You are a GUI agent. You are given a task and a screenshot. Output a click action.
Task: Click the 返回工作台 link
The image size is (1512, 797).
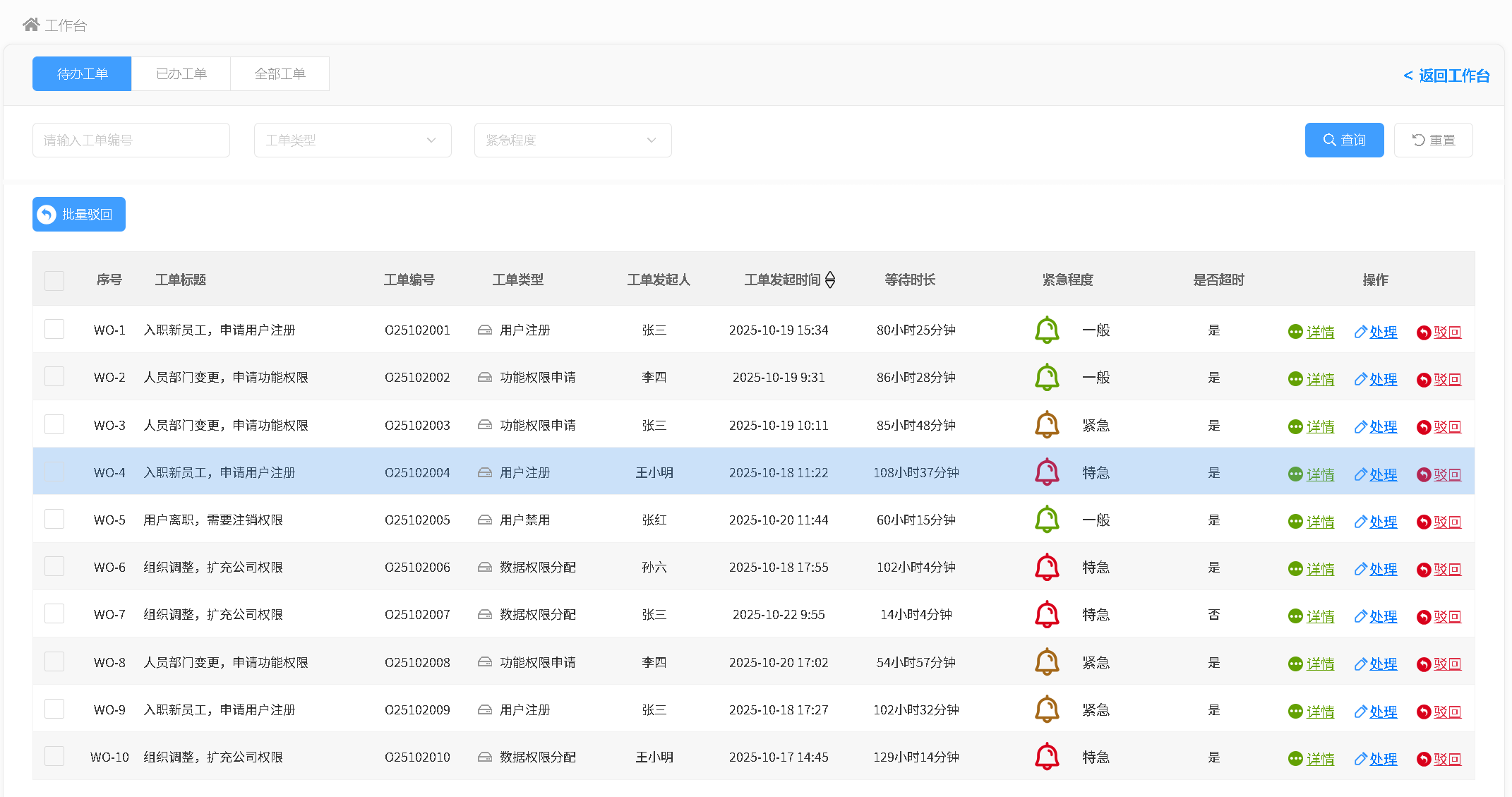pyautogui.click(x=1446, y=76)
